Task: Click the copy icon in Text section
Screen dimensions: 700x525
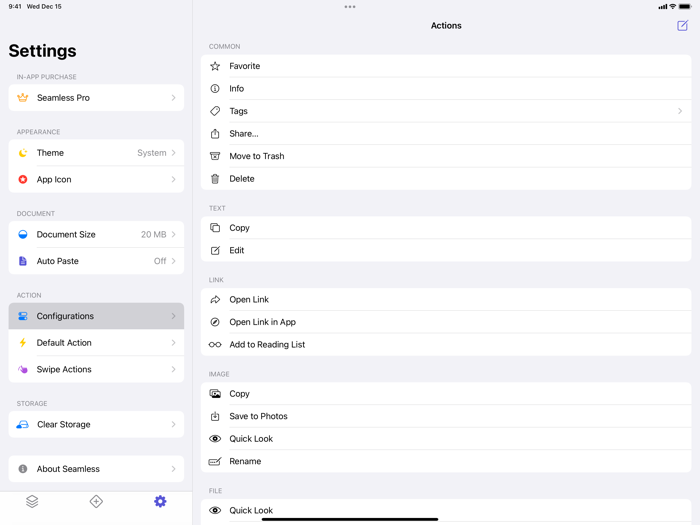Action: pyautogui.click(x=215, y=228)
